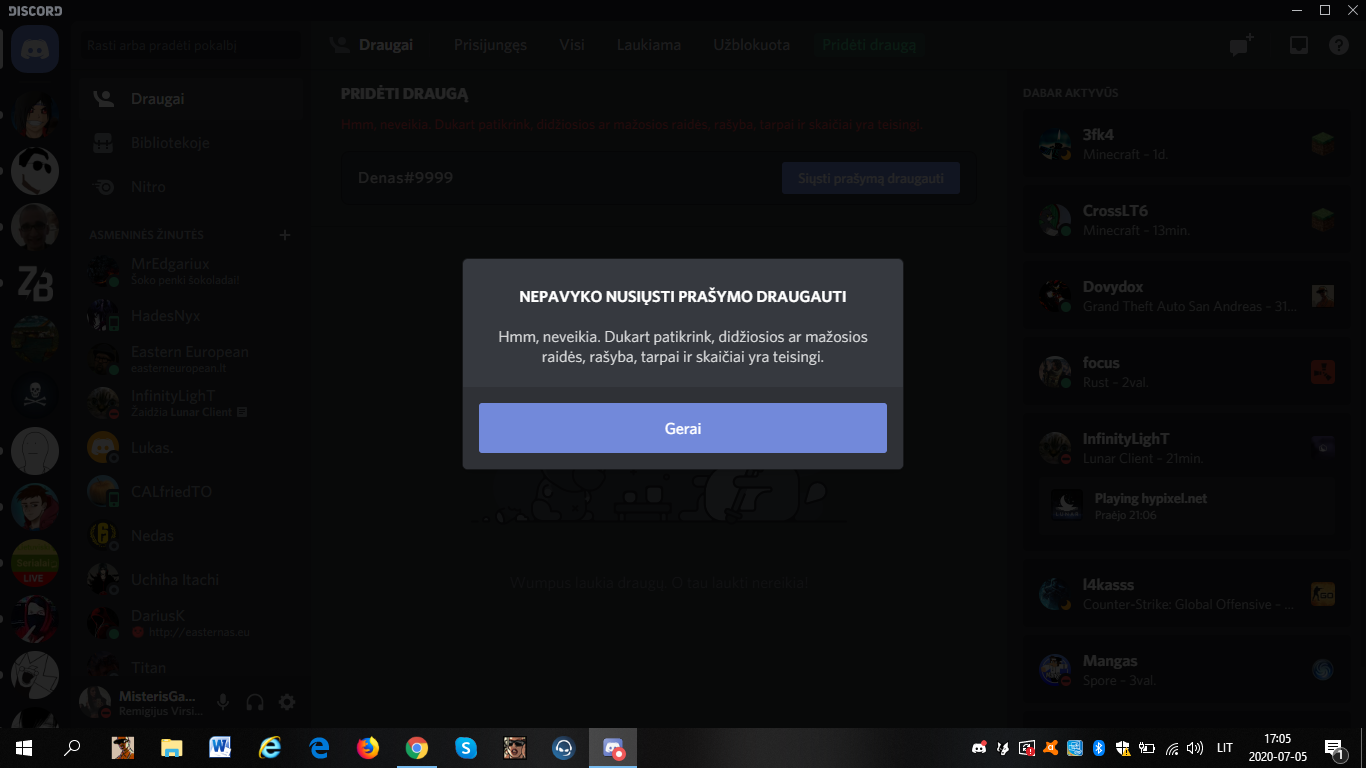The image size is (1366, 768).
Task: Click CS:GO game icon on l4kasss card
Action: pos(1323,594)
